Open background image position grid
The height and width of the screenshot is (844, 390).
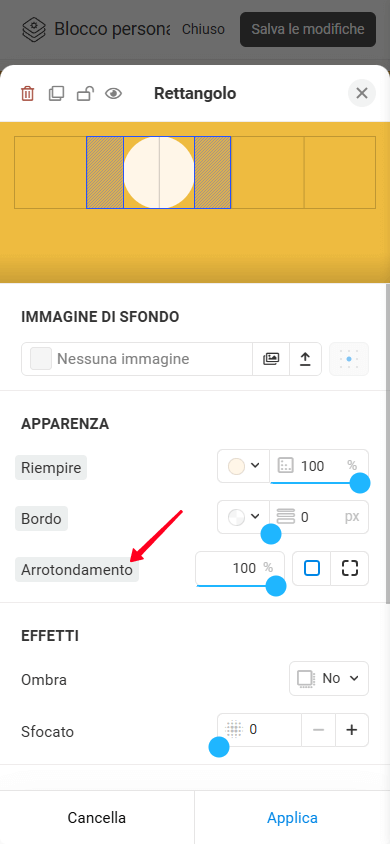pyautogui.click(x=349, y=359)
